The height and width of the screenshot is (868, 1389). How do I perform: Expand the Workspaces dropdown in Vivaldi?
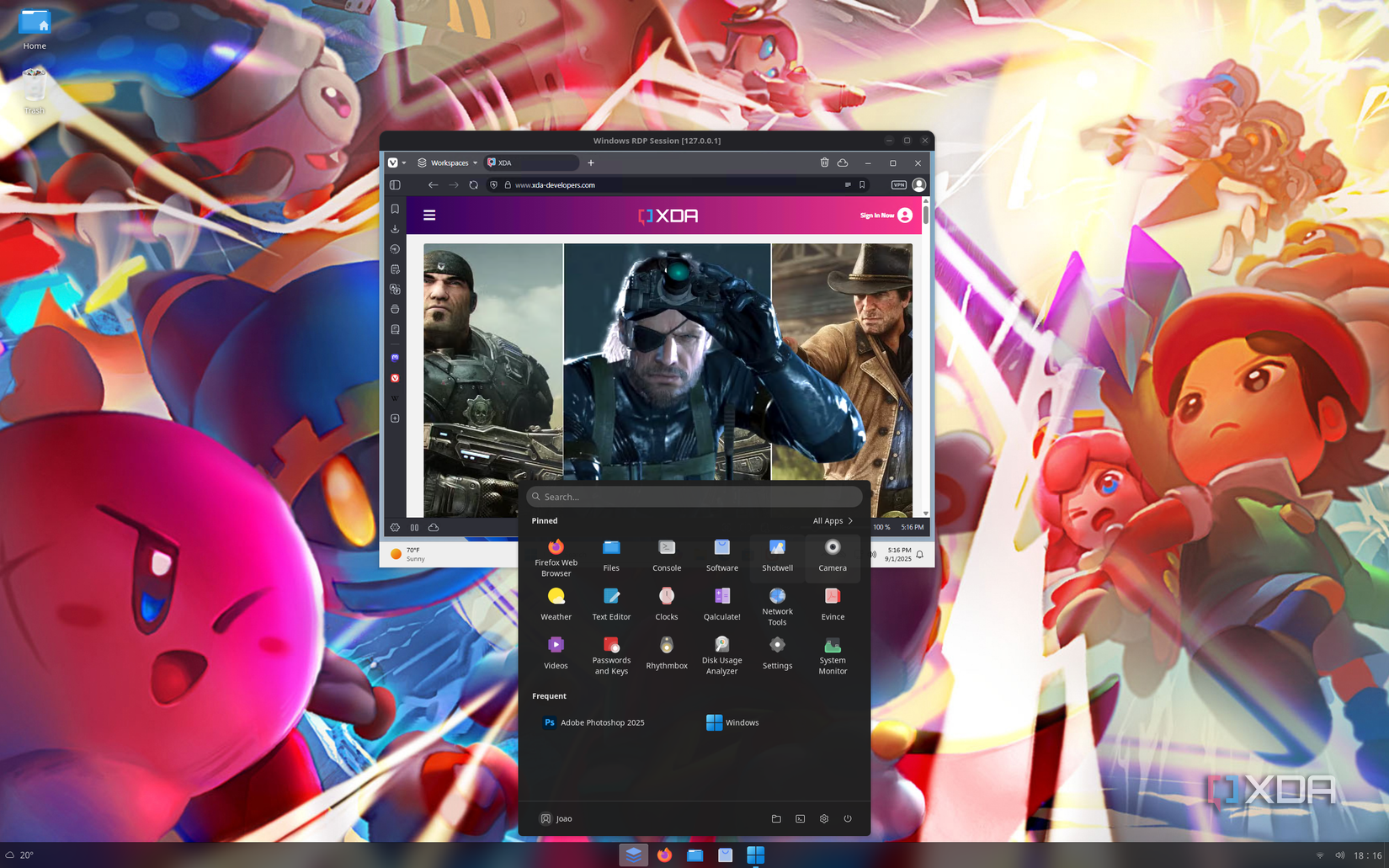coord(448,162)
